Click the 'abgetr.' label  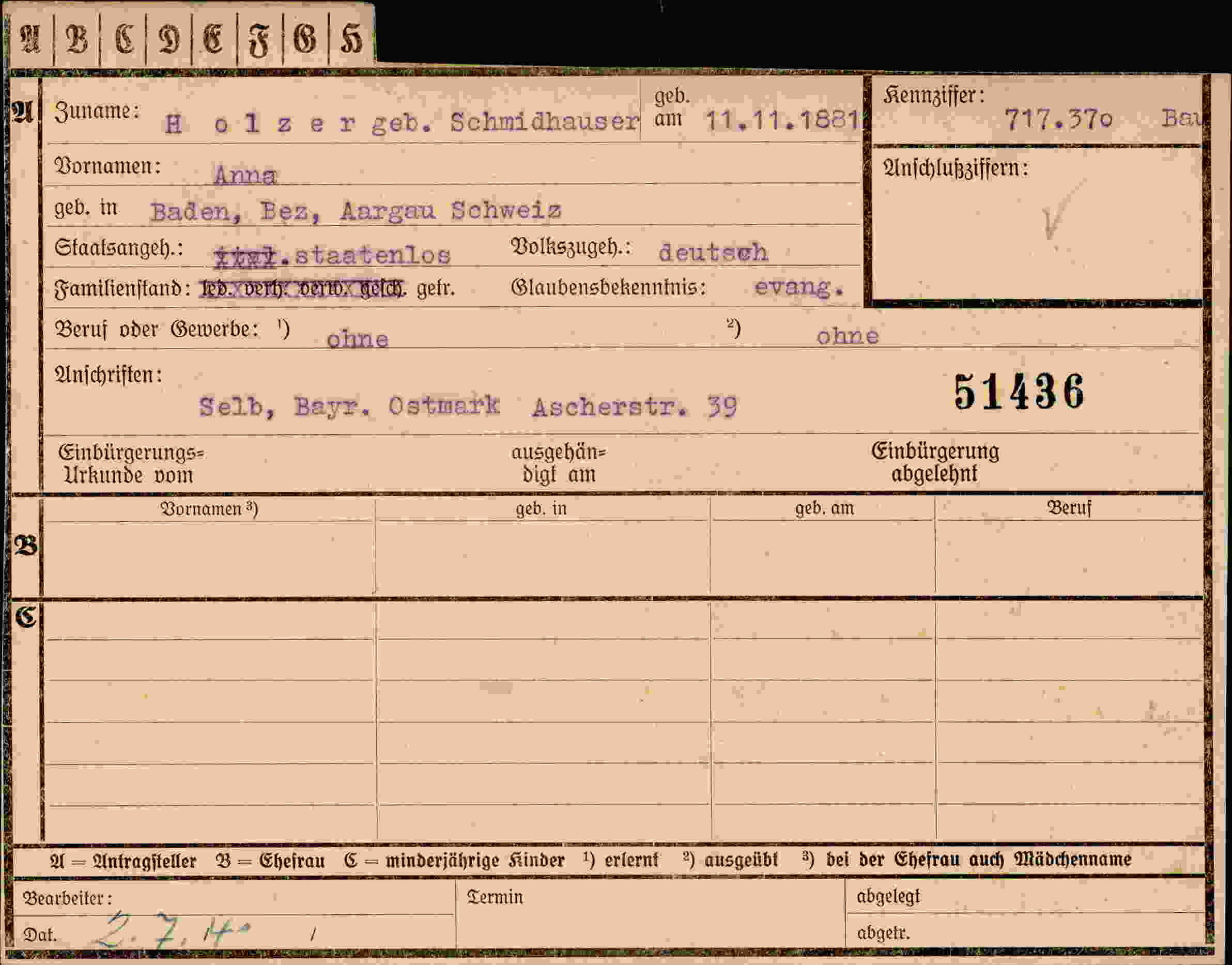pos(883,933)
